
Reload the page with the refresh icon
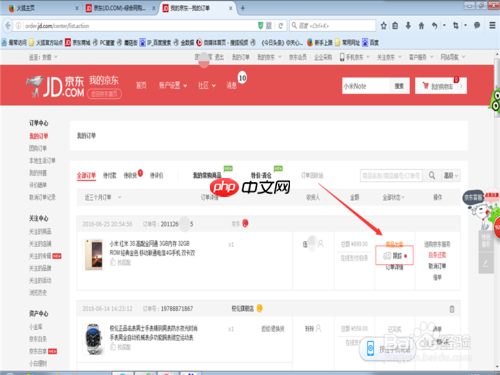point(281,26)
